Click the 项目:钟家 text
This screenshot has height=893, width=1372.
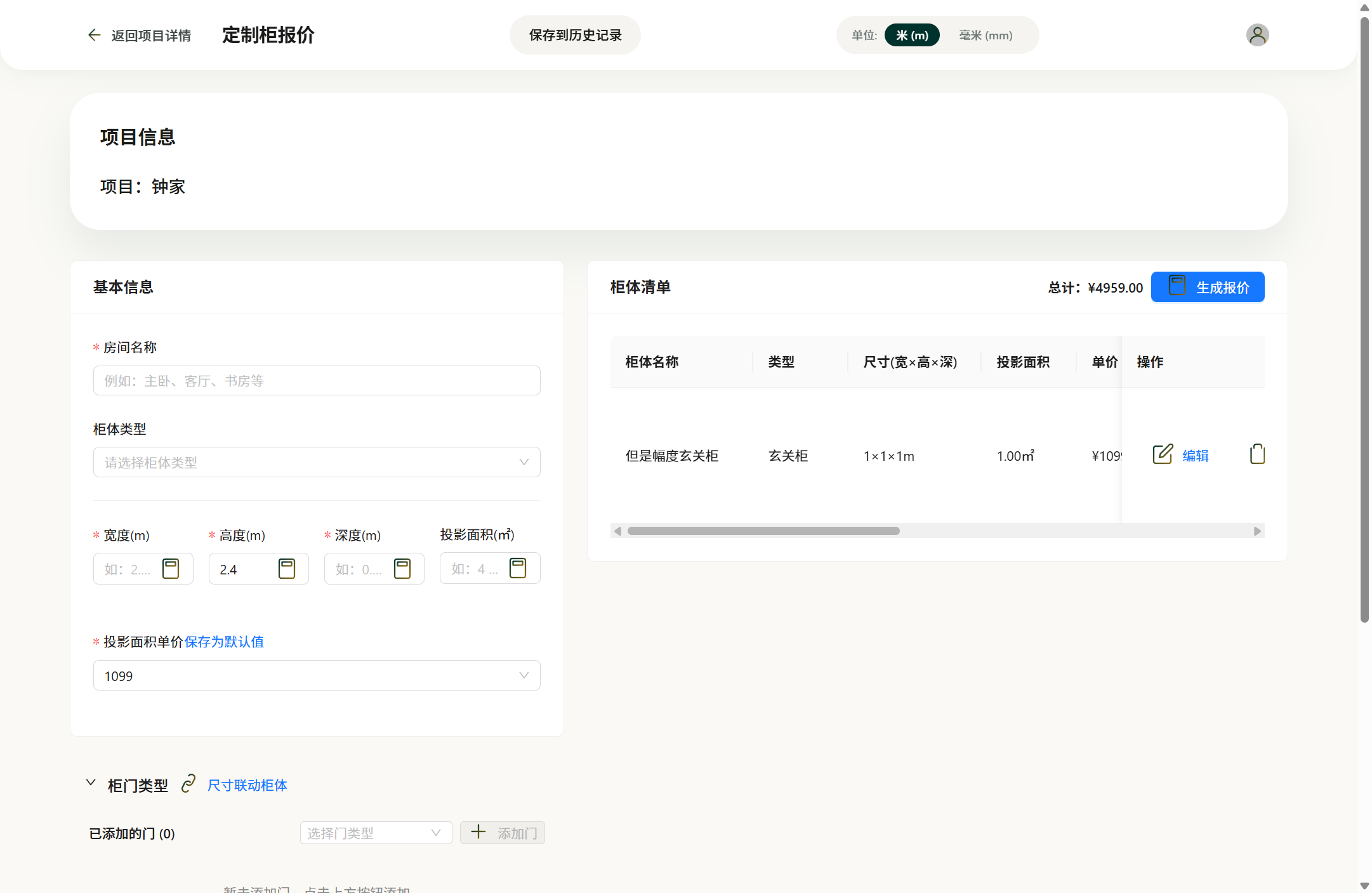143,187
